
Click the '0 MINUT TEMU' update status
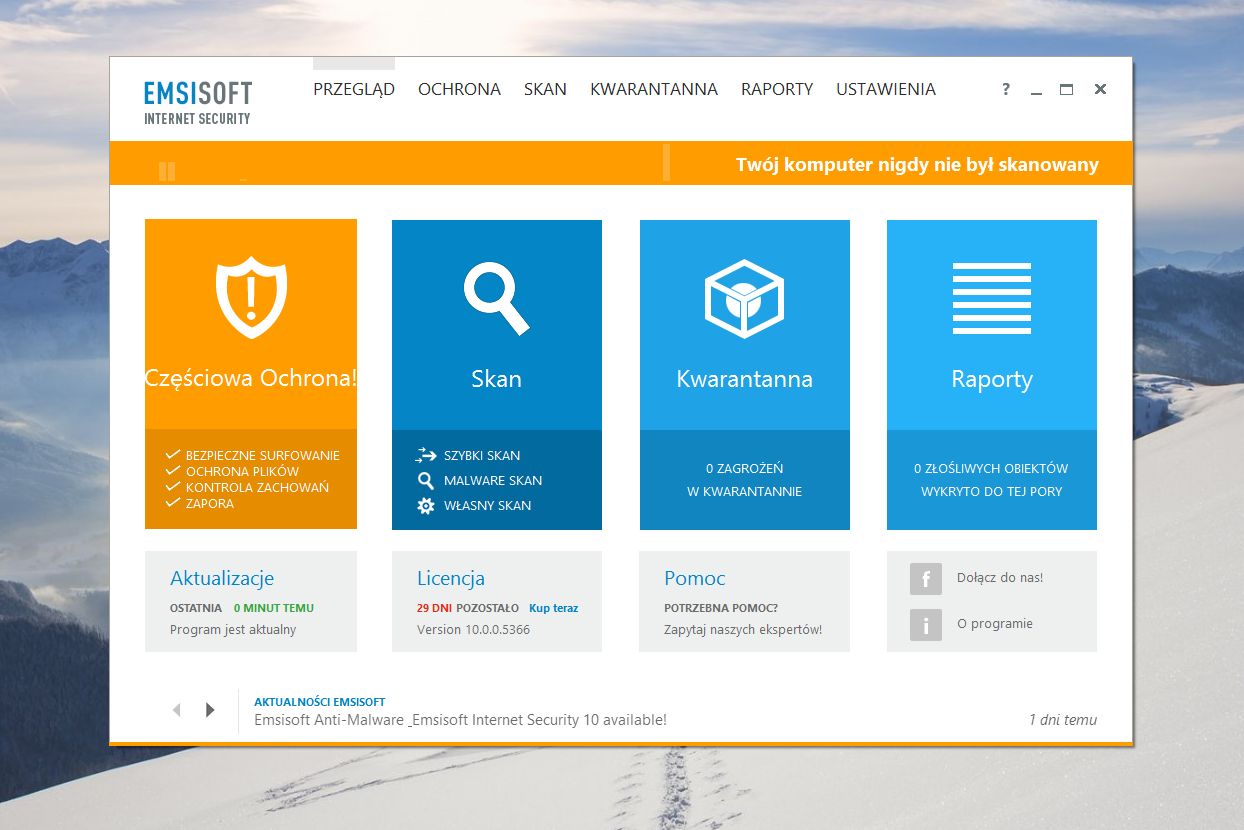click(x=274, y=608)
